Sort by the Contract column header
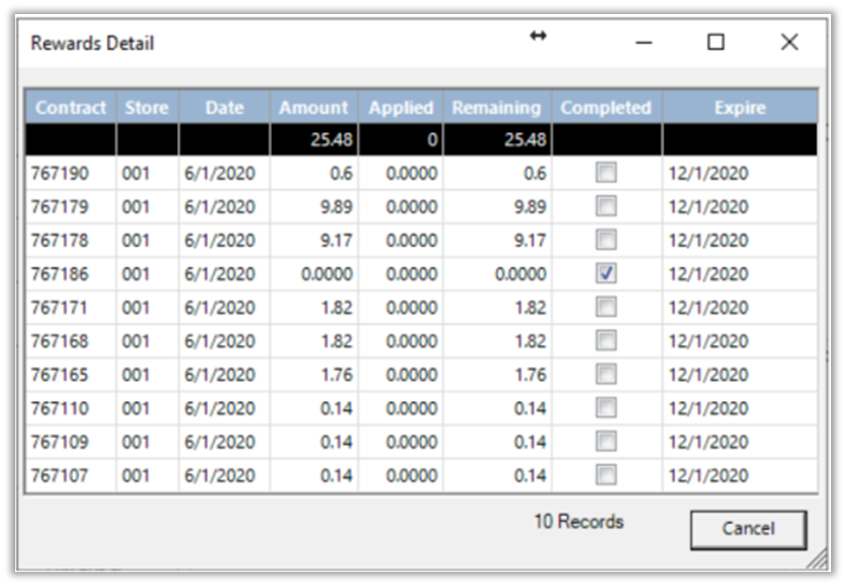Screen dimensions: 846x586 point(71,108)
